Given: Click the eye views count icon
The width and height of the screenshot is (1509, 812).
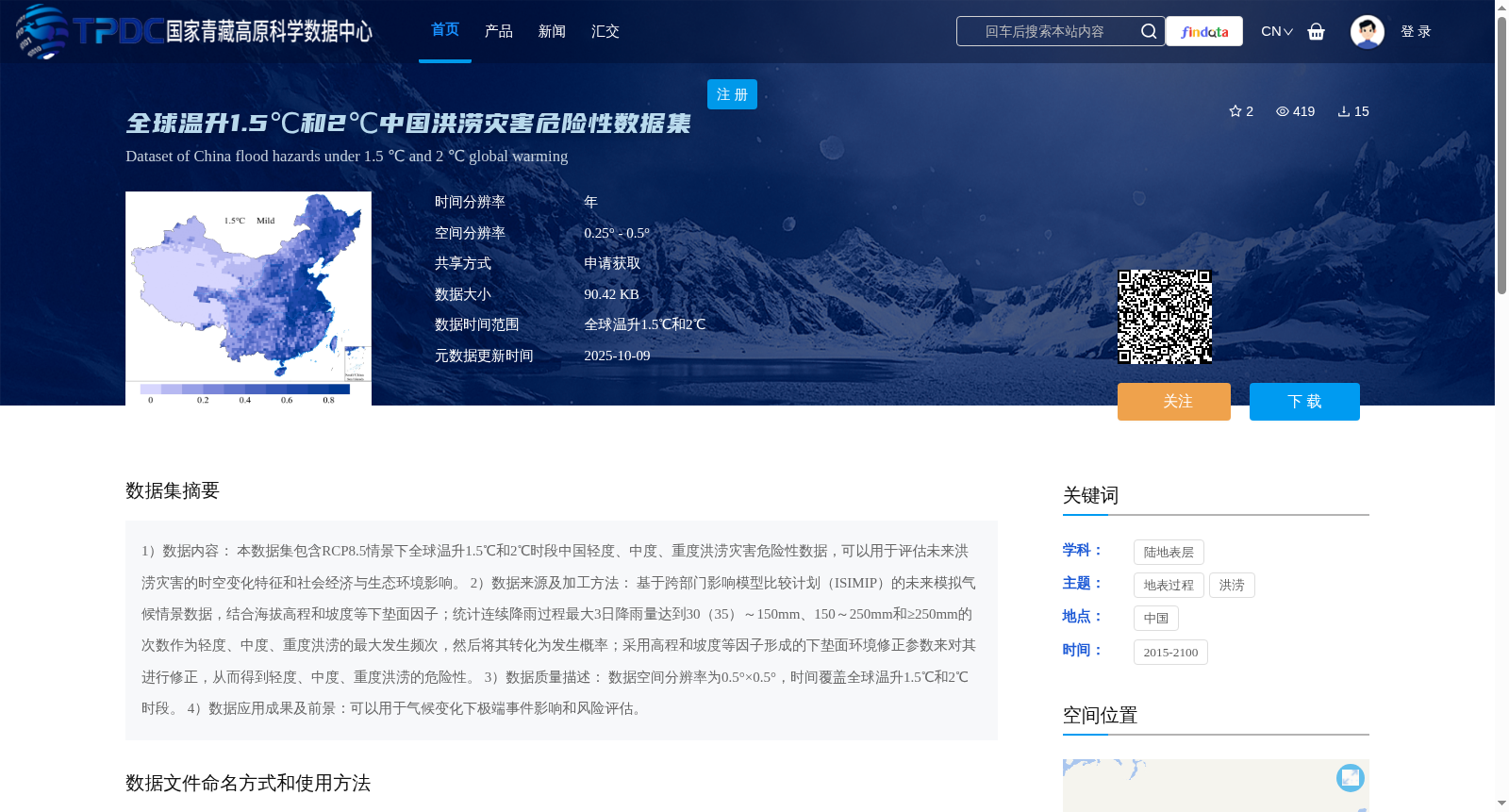Looking at the screenshot, I should (x=1282, y=111).
